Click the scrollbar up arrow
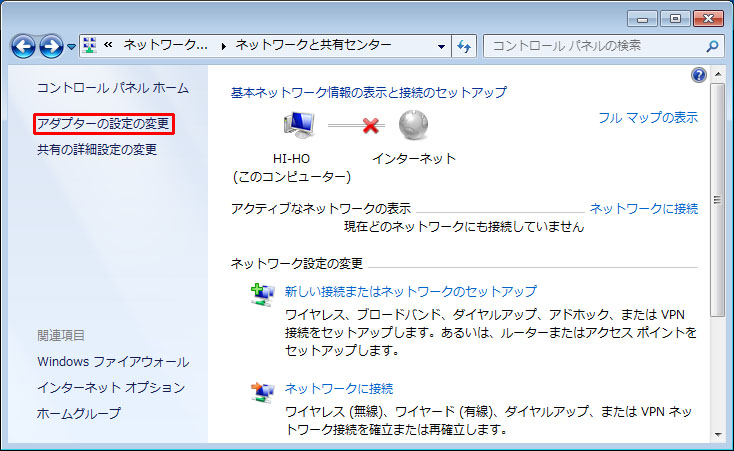The width and height of the screenshot is (734, 451). 718,74
